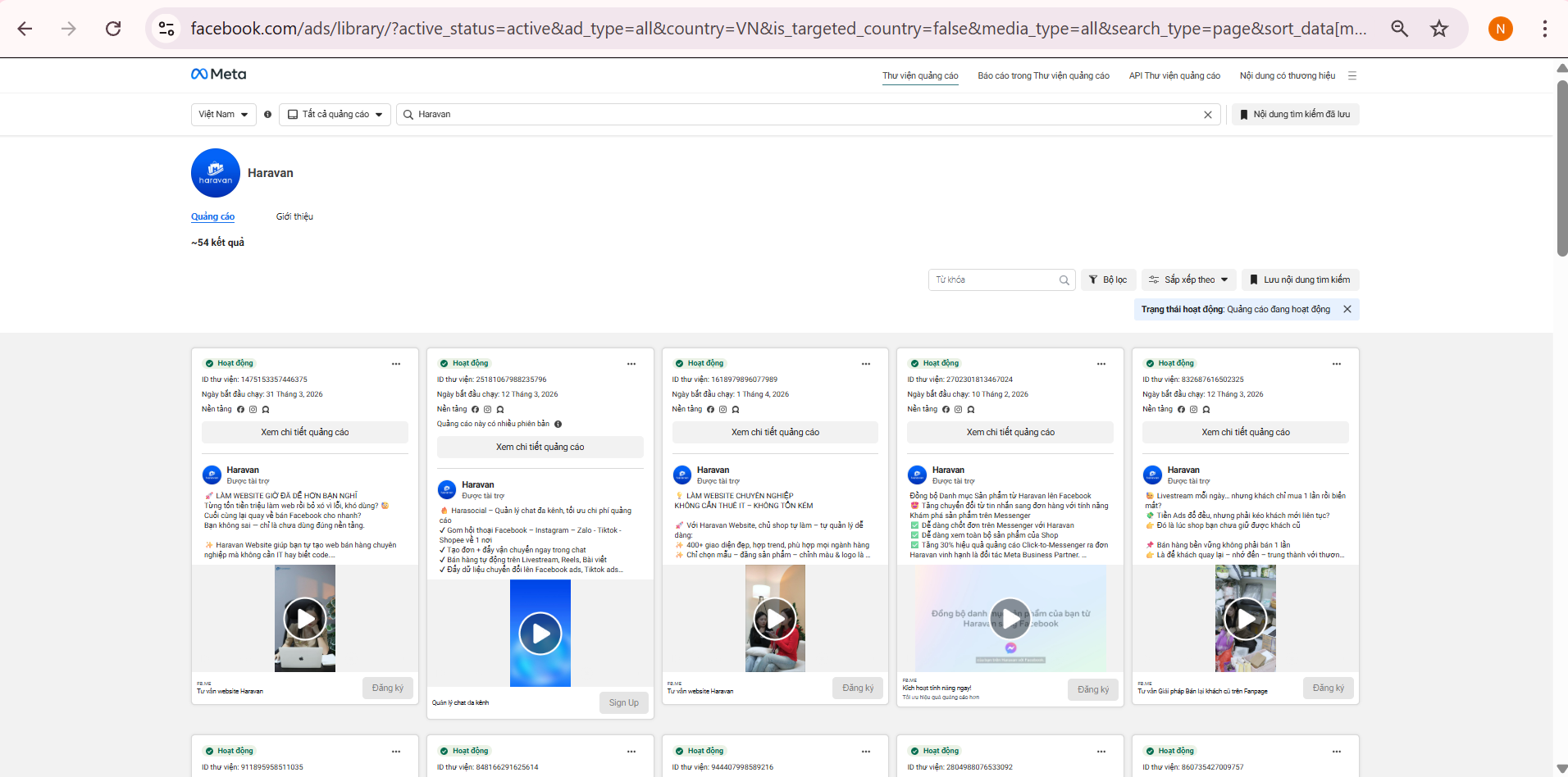
Task: Open the Việt Nam country dropdown
Action: (x=223, y=115)
